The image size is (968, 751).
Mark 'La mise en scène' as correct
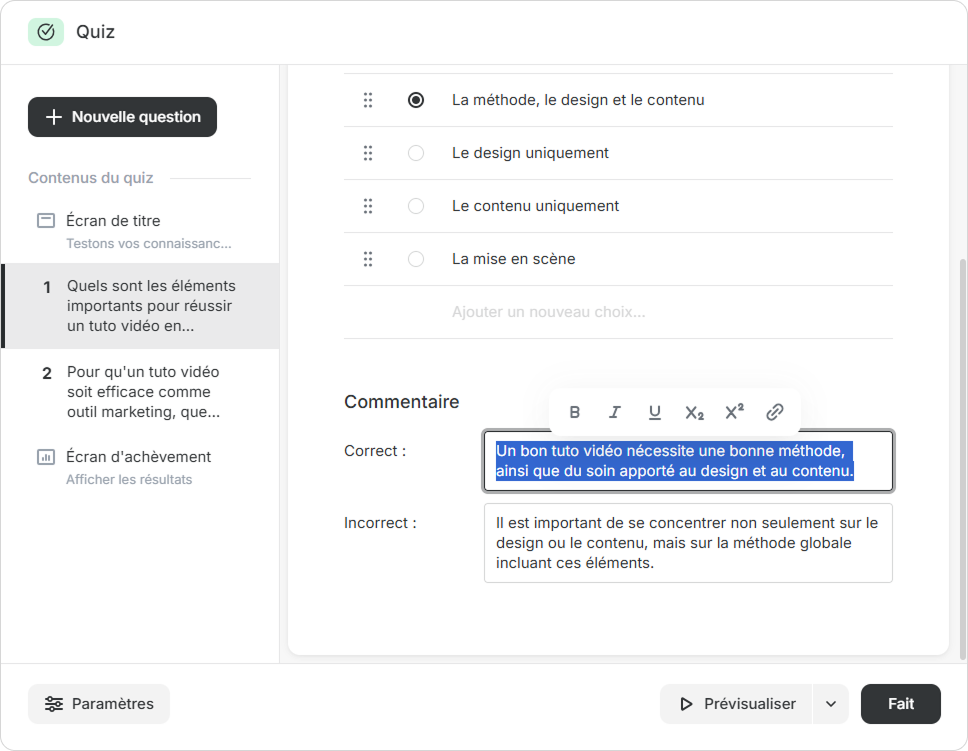(416, 259)
